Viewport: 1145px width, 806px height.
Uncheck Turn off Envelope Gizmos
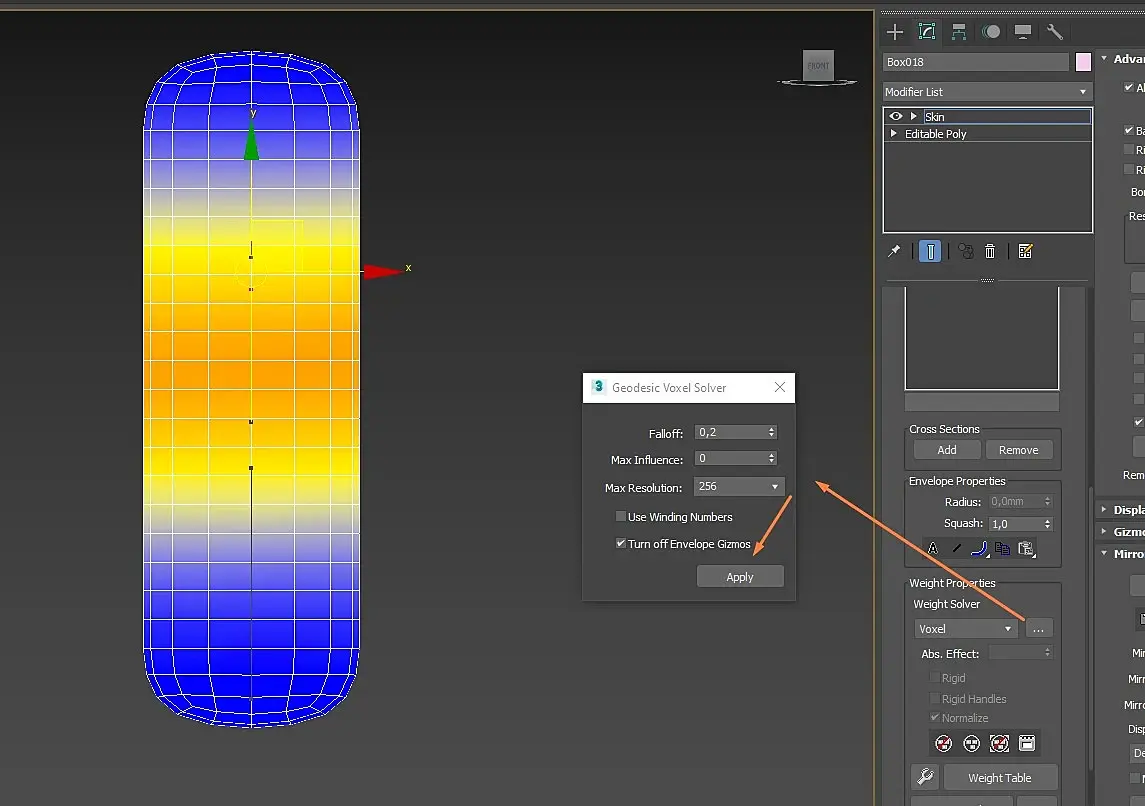621,544
